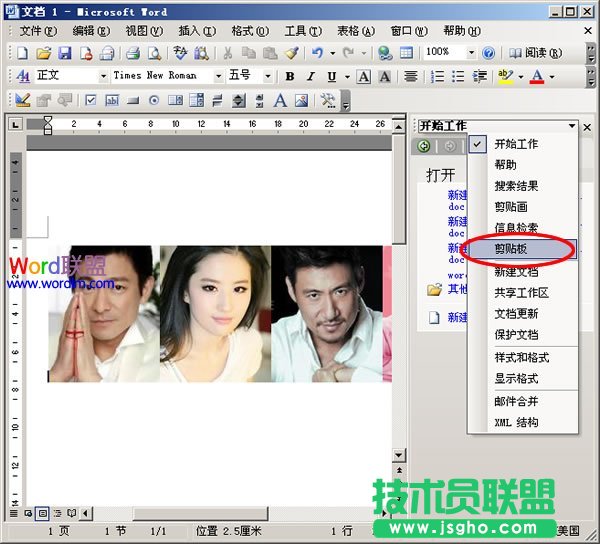Select 剪贴板 in the task pane menu
600x544 pixels.
coord(516,249)
